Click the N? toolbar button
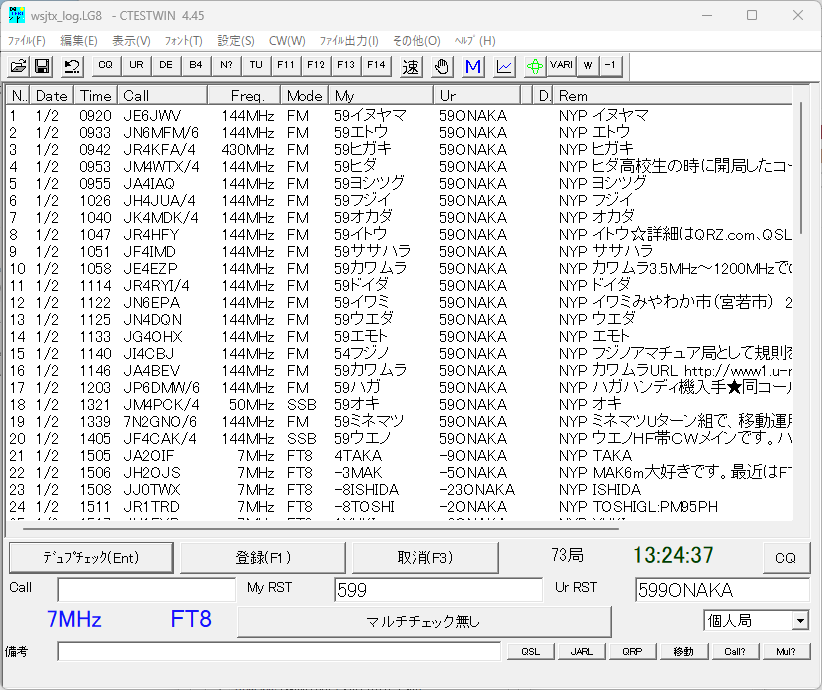Screen dimensions: 822x690 pyautogui.click(x=226, y=66)
